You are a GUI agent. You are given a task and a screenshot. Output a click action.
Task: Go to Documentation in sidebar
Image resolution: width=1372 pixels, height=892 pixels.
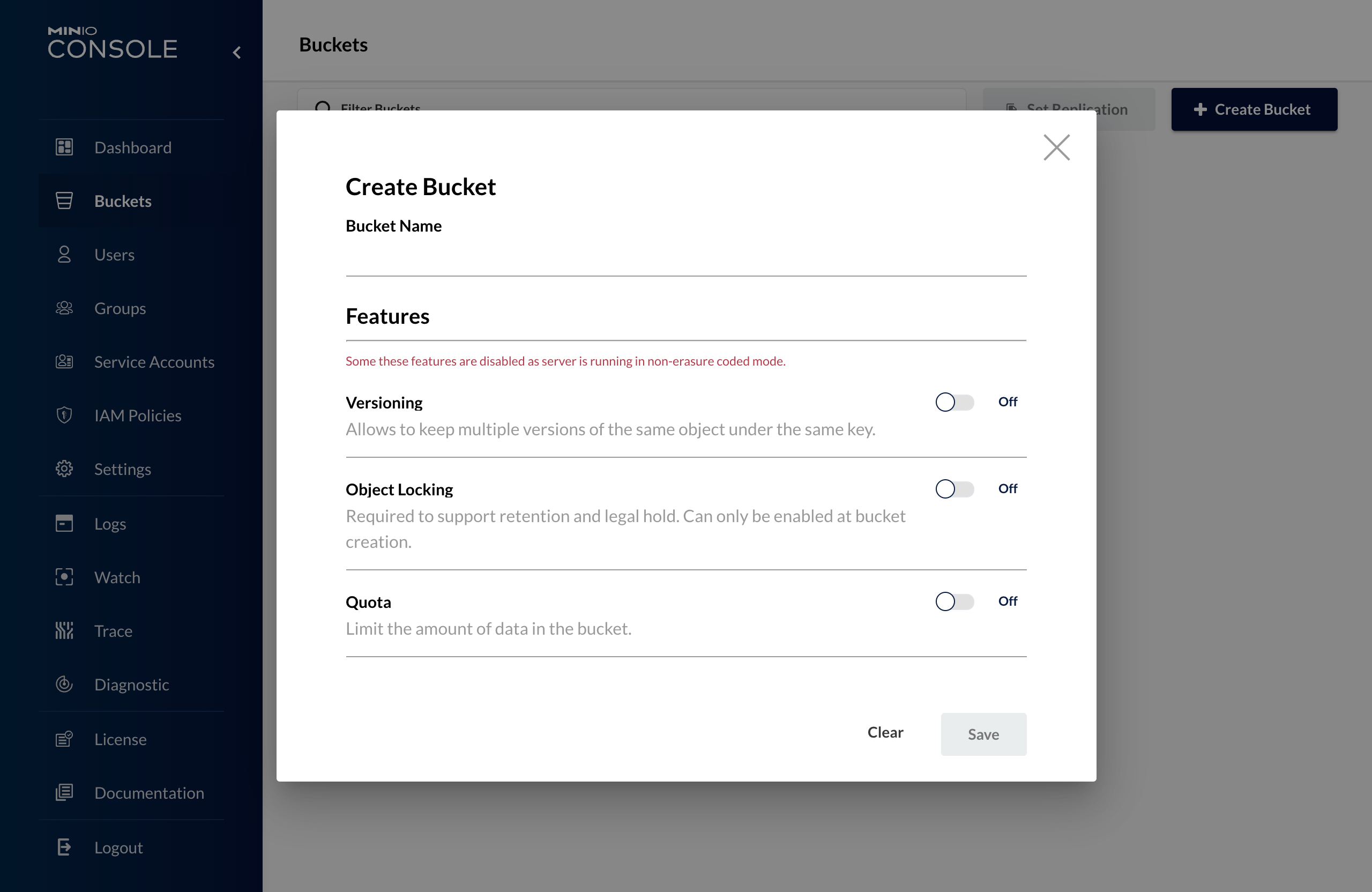pos(149,793)
